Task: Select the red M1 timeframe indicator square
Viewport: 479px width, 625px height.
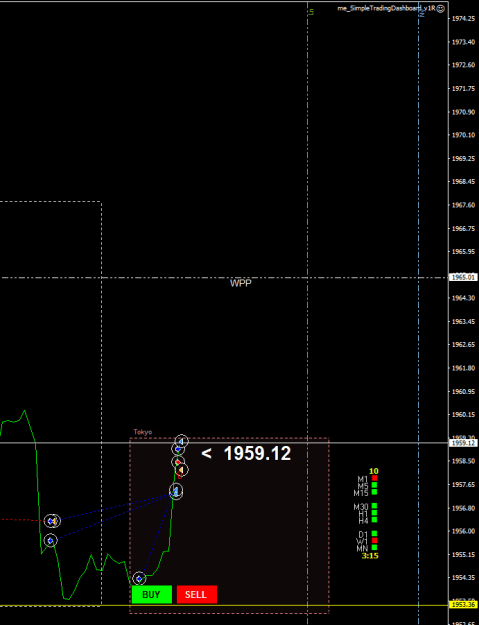Action: pos(374,478)
